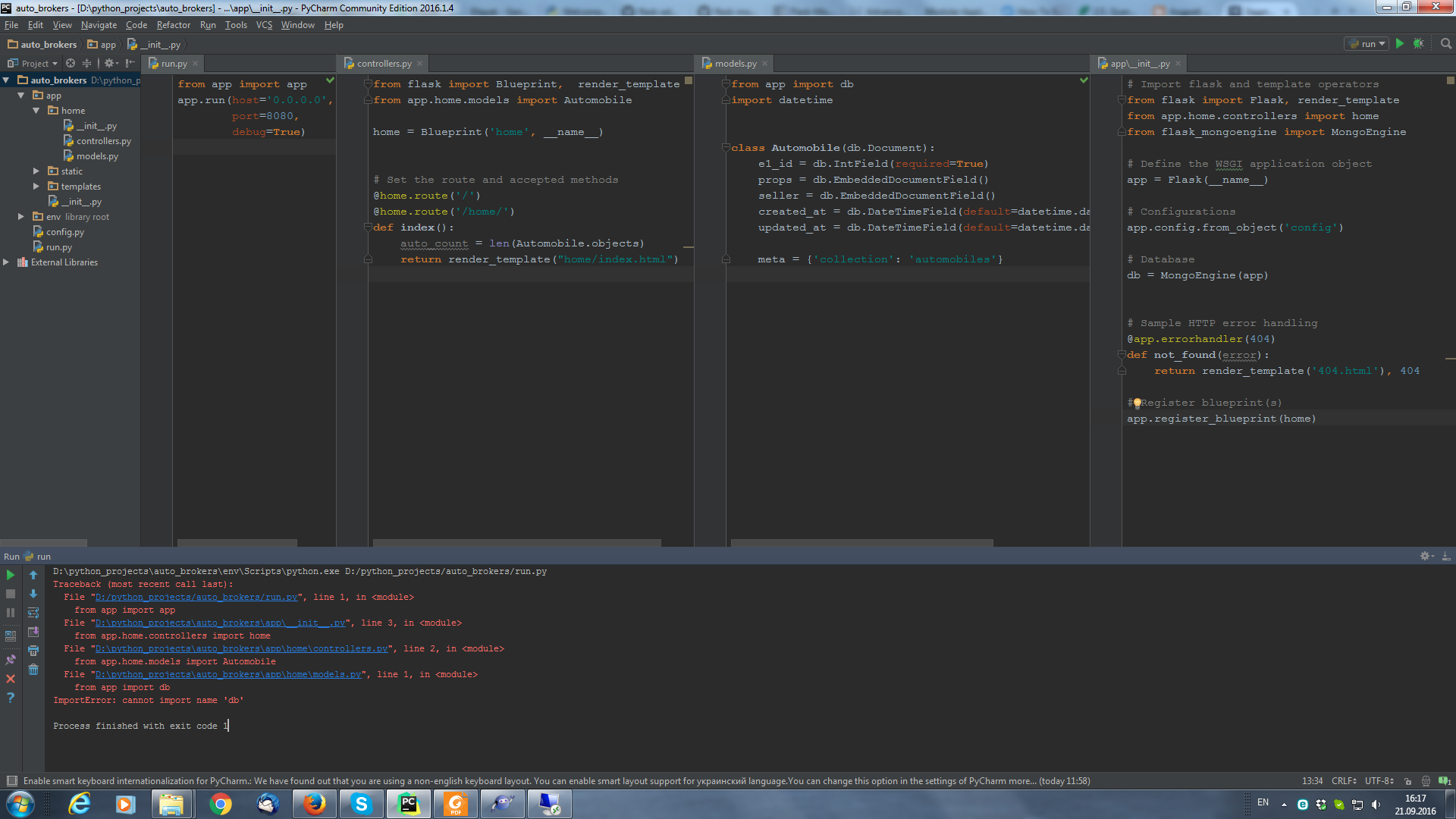Follow run.py link in traceback

click(x=196, y=598)
